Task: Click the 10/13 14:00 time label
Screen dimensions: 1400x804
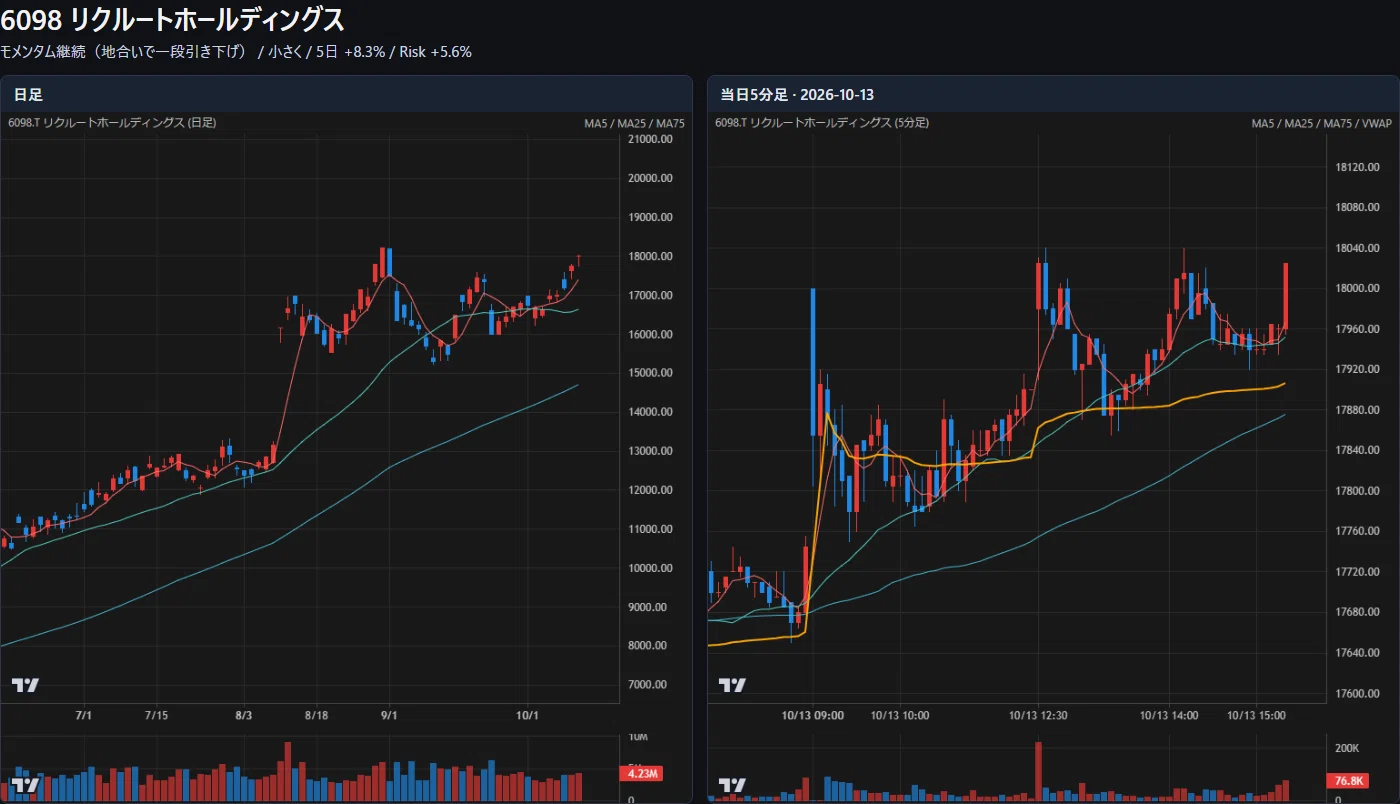Action: 1170,716
